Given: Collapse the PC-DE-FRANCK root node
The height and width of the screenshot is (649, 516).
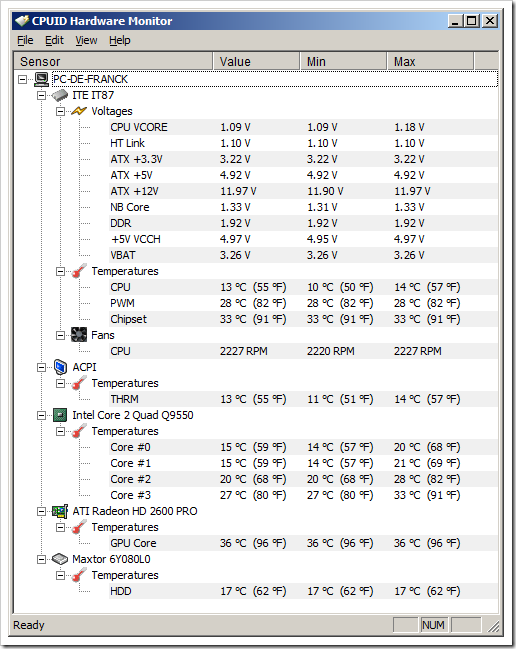Looking at the screenshot, I should click(x=23, y=79).
